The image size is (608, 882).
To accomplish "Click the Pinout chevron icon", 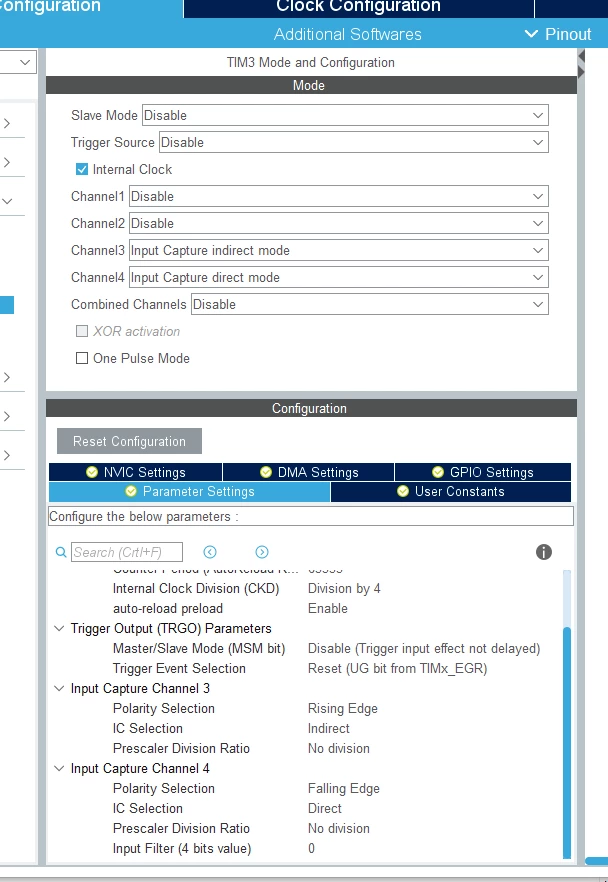I will pyautogui.click(x=531, y=34).
